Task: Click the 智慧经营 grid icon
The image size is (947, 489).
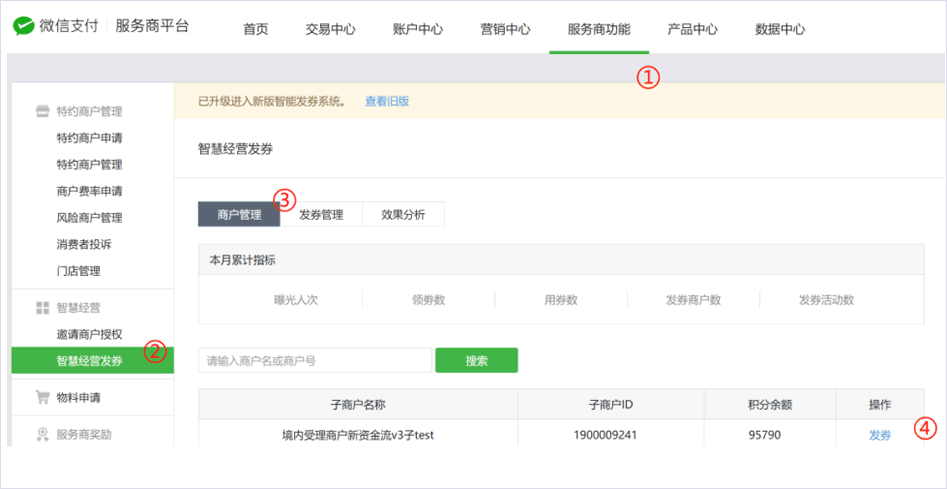Action: tap(42, 308)
